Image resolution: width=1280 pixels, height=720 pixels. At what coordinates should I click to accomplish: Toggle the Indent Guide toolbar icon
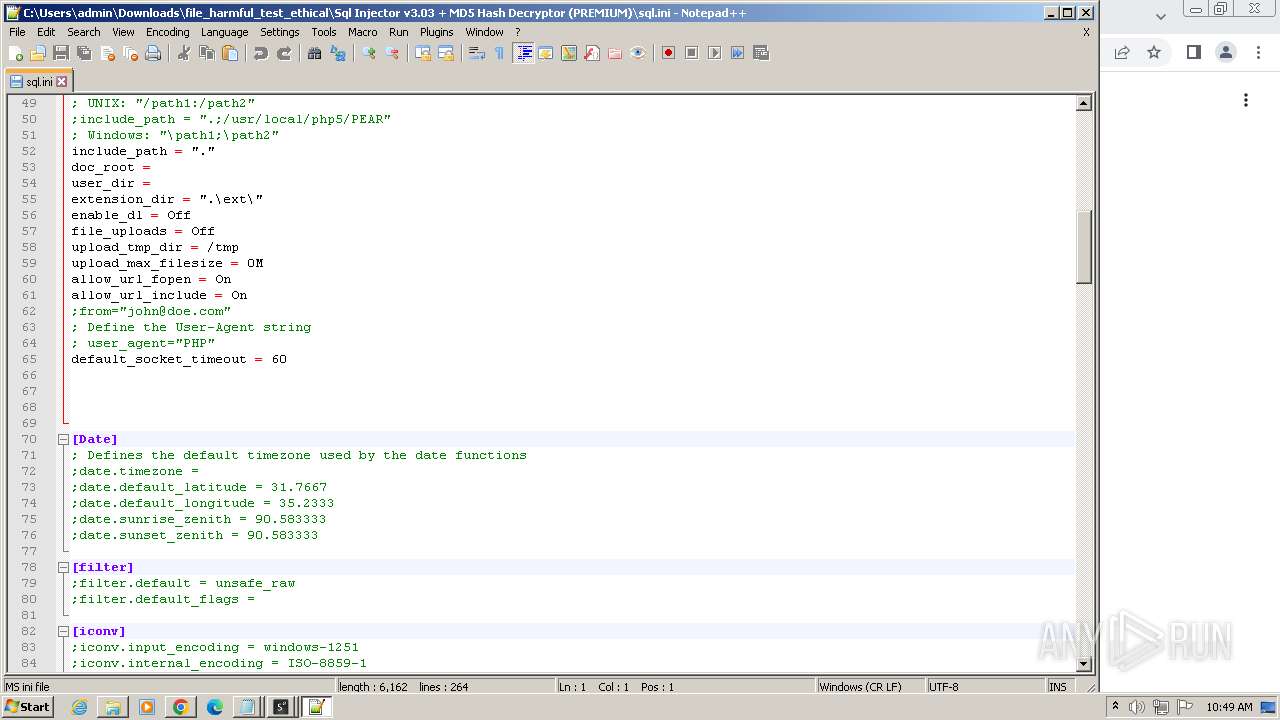coord(523,53)
